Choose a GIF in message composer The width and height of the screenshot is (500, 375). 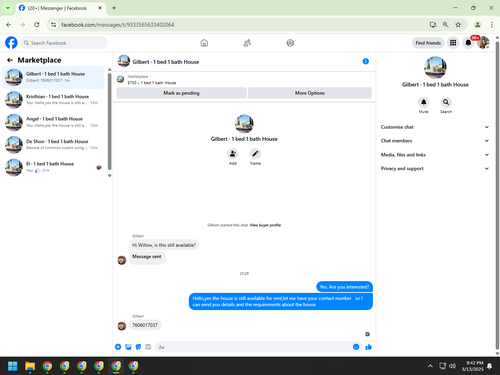(148, 347)
